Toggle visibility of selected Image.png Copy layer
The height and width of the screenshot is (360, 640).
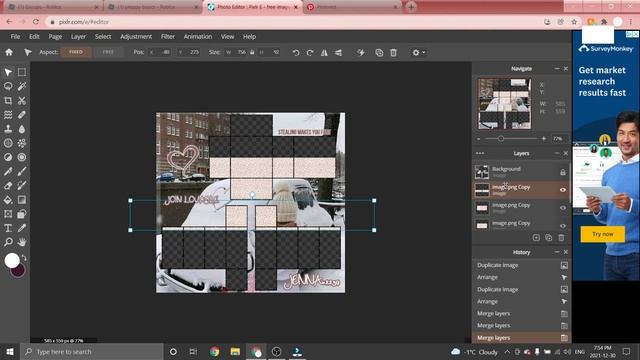563,190
